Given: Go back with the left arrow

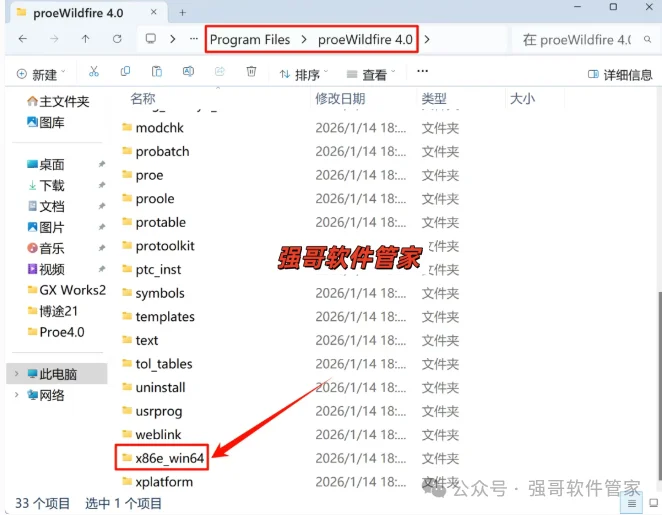Looking at the screenshot, I should pyautogui.click(x=23, y=39).
